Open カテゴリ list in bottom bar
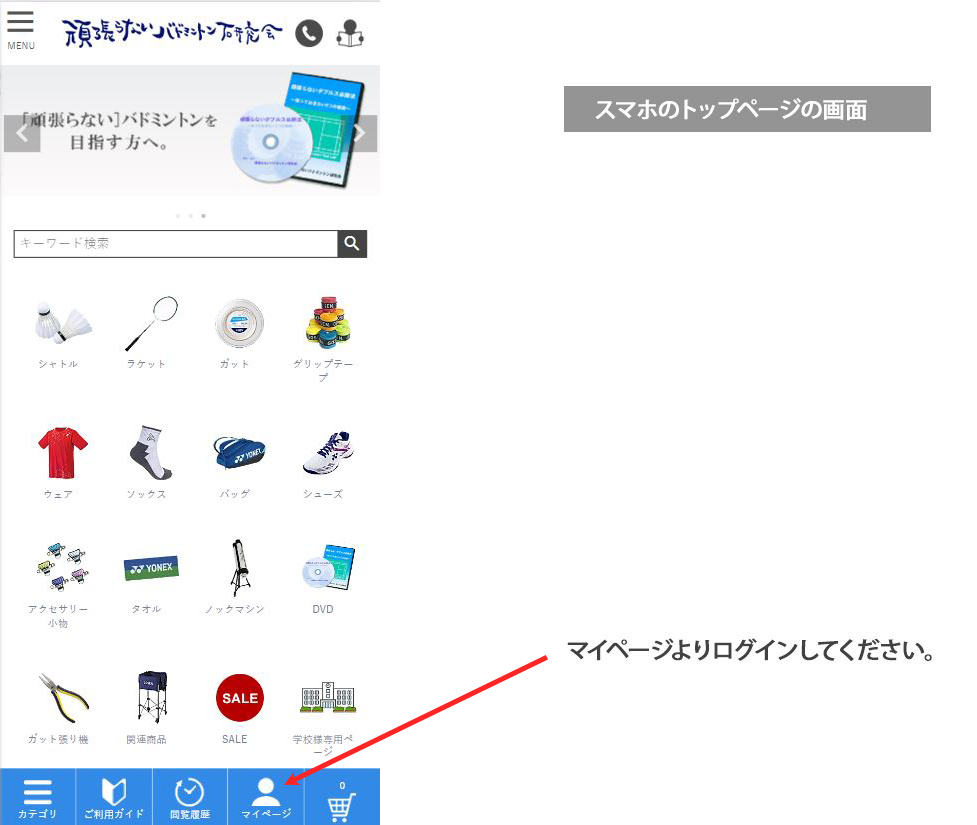977x825 pixels. point(38,797)
